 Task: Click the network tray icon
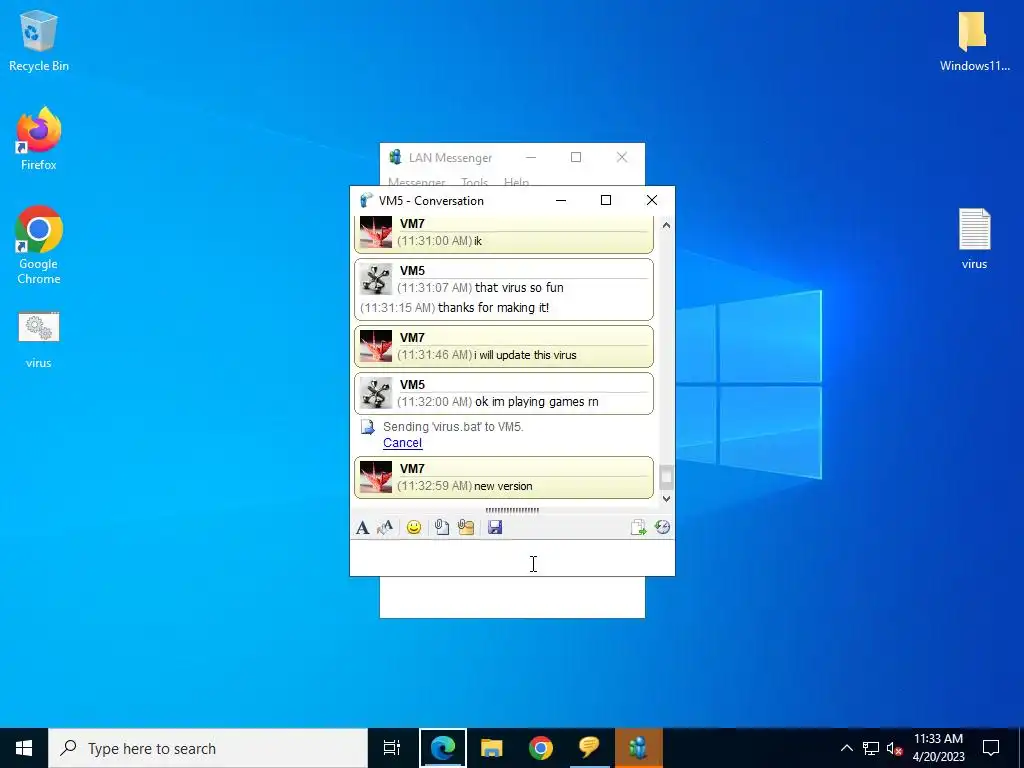click(871, 748)
